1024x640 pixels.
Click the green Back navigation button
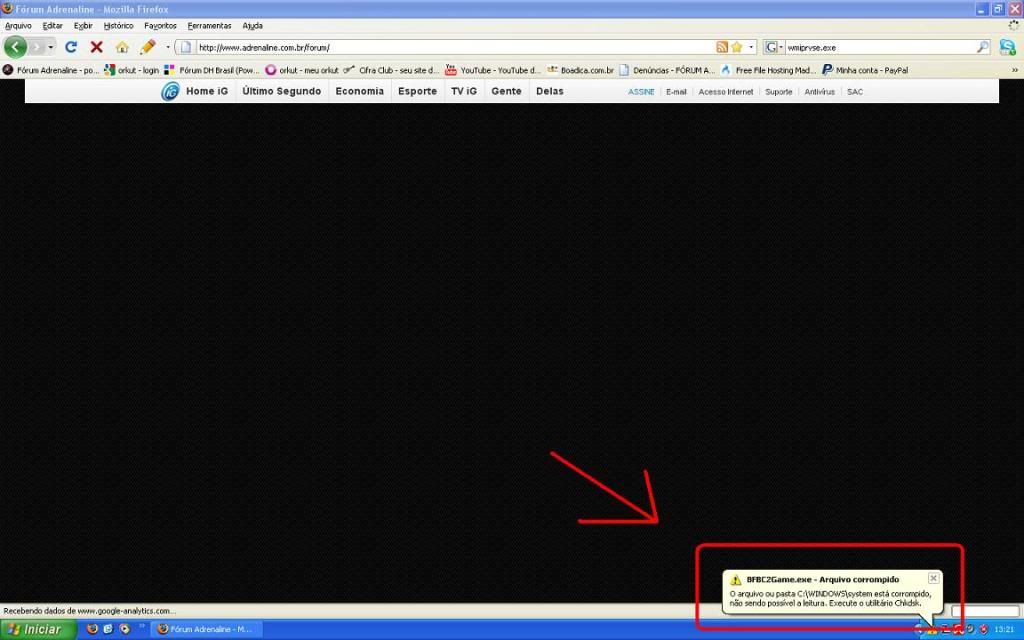coord(15,47)
